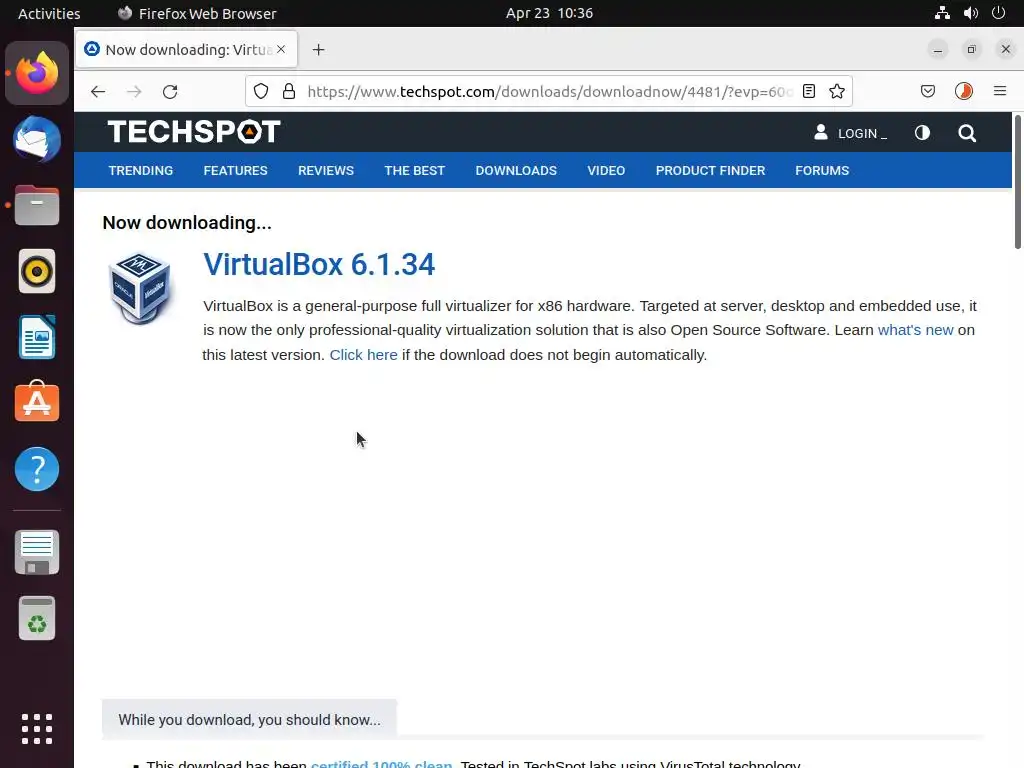Click the 'Now downloading...' heading
Screen dimensions: 1024x768
click(x=187, y=223)
